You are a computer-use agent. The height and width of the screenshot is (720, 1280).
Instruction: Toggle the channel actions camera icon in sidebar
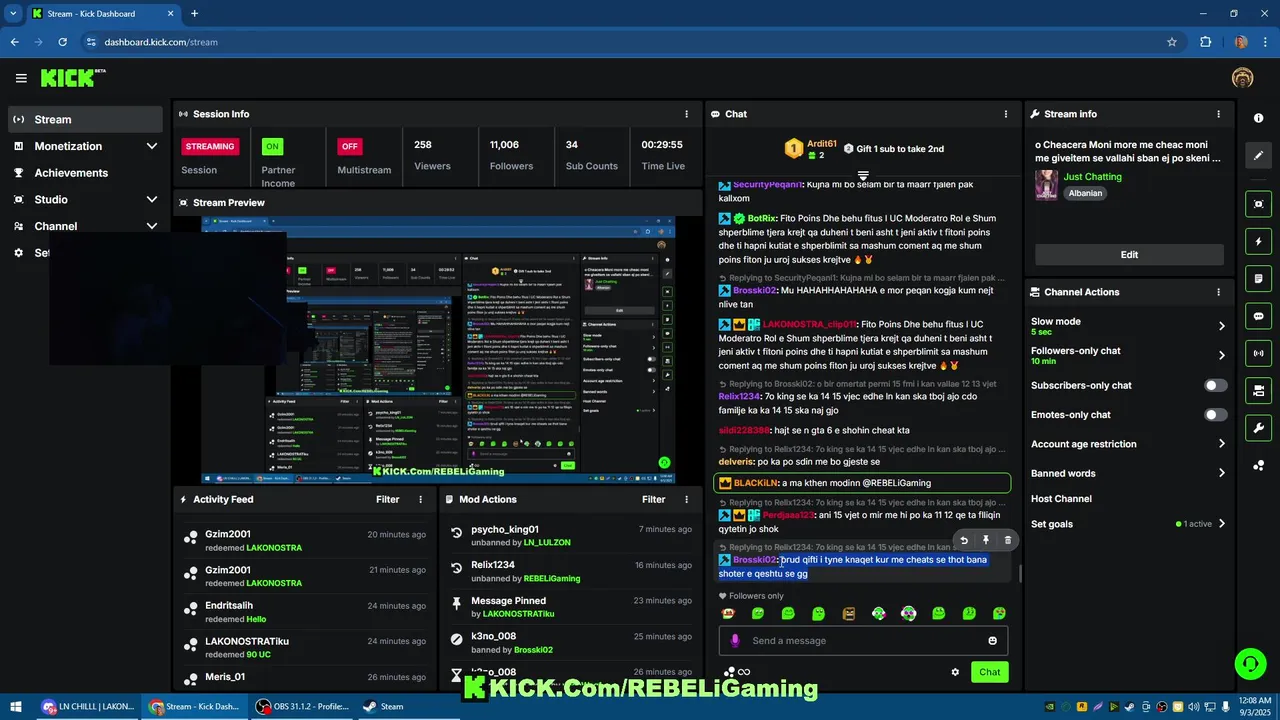(x=1258, y=391)
